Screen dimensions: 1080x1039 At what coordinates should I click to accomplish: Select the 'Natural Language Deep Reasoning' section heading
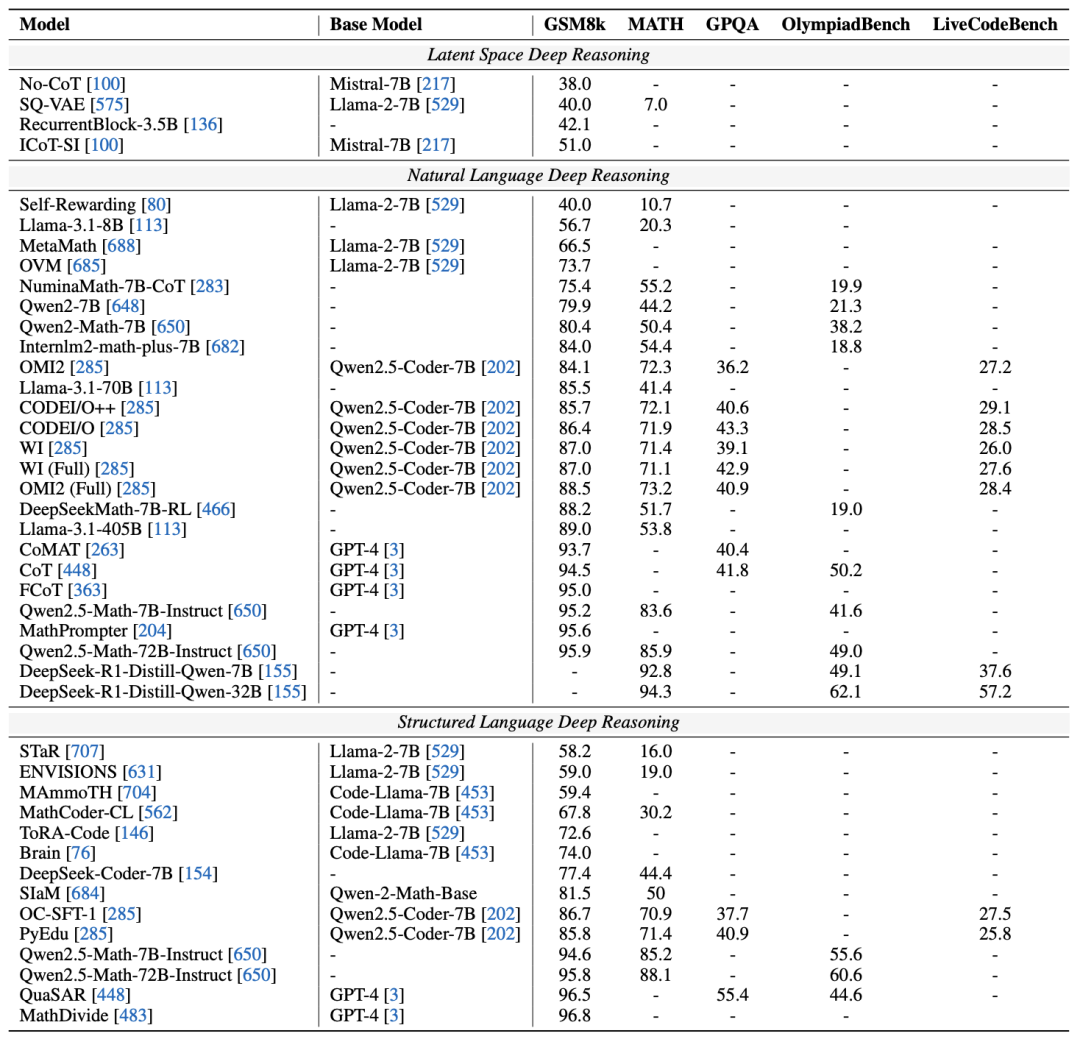(539, 176)
